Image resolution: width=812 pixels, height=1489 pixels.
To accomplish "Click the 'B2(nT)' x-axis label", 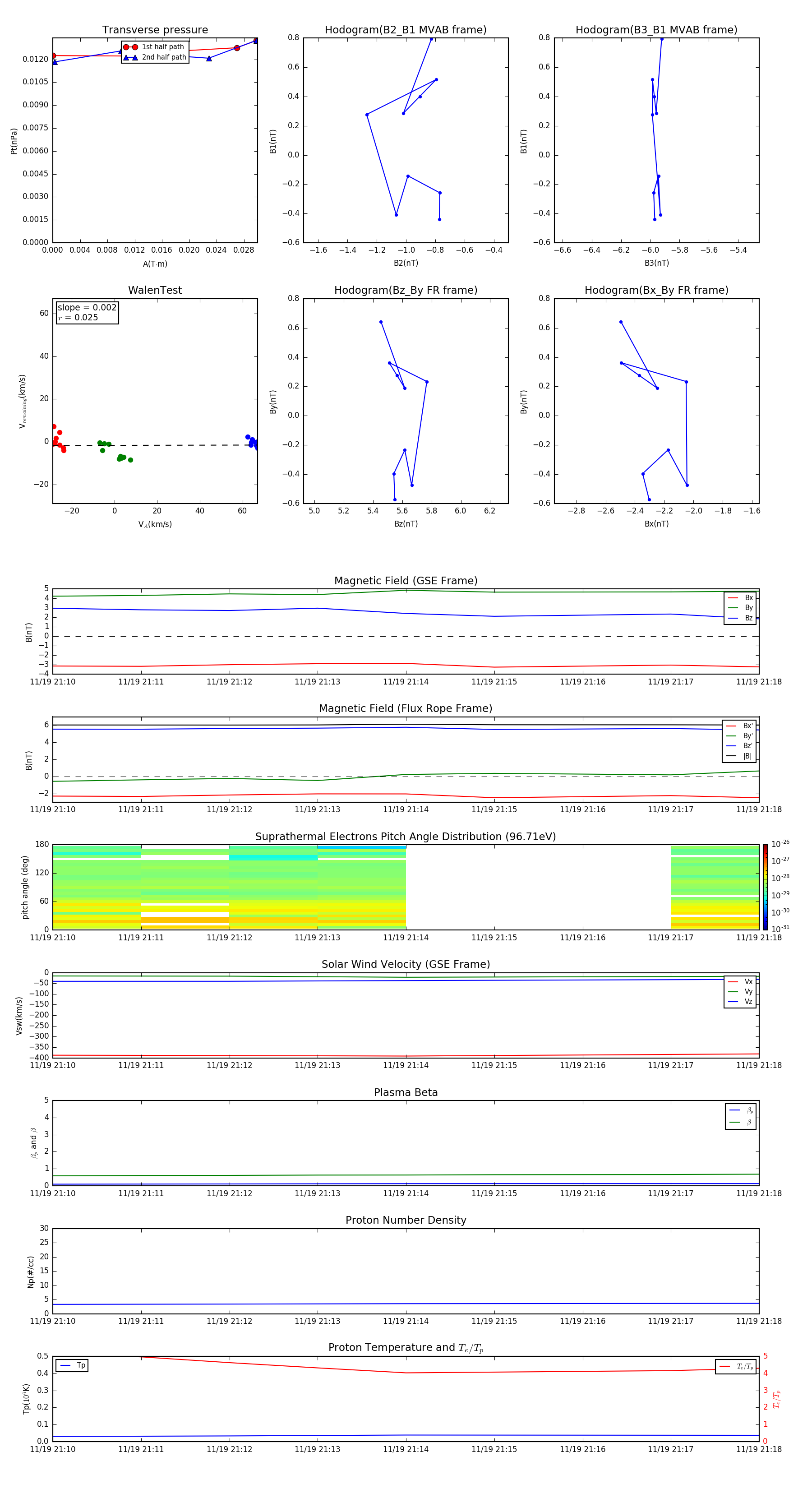I will click(406, 263).
